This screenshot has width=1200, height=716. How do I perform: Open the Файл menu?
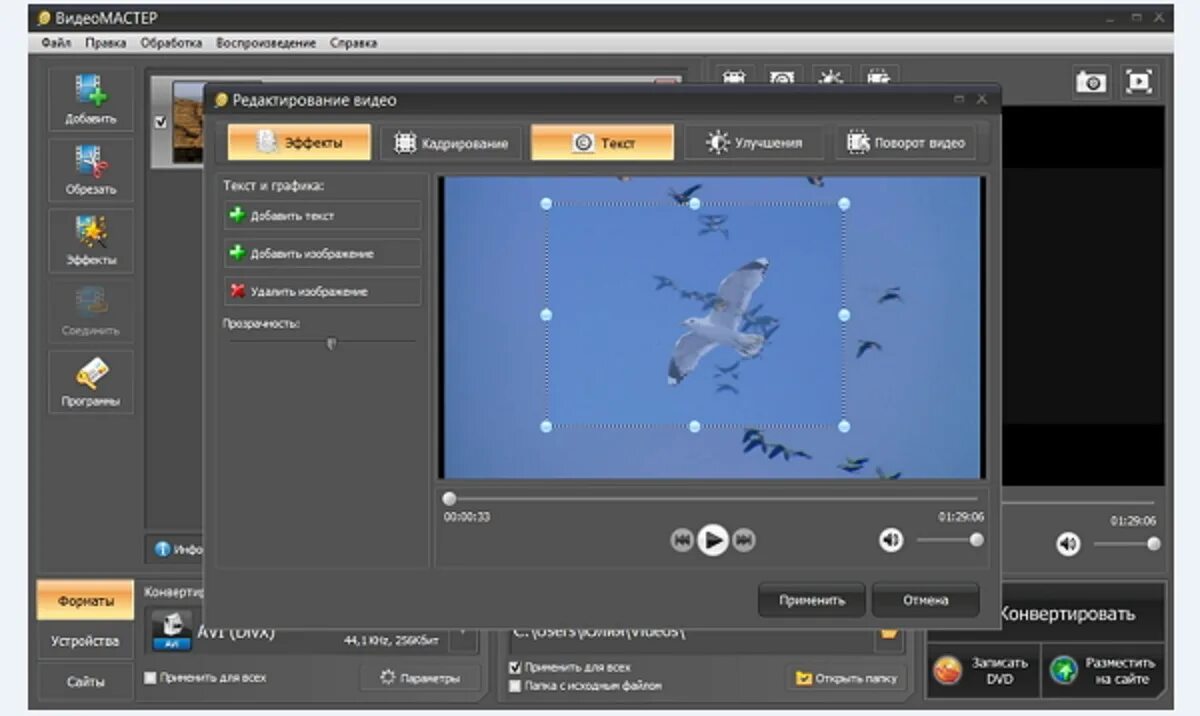55,43
